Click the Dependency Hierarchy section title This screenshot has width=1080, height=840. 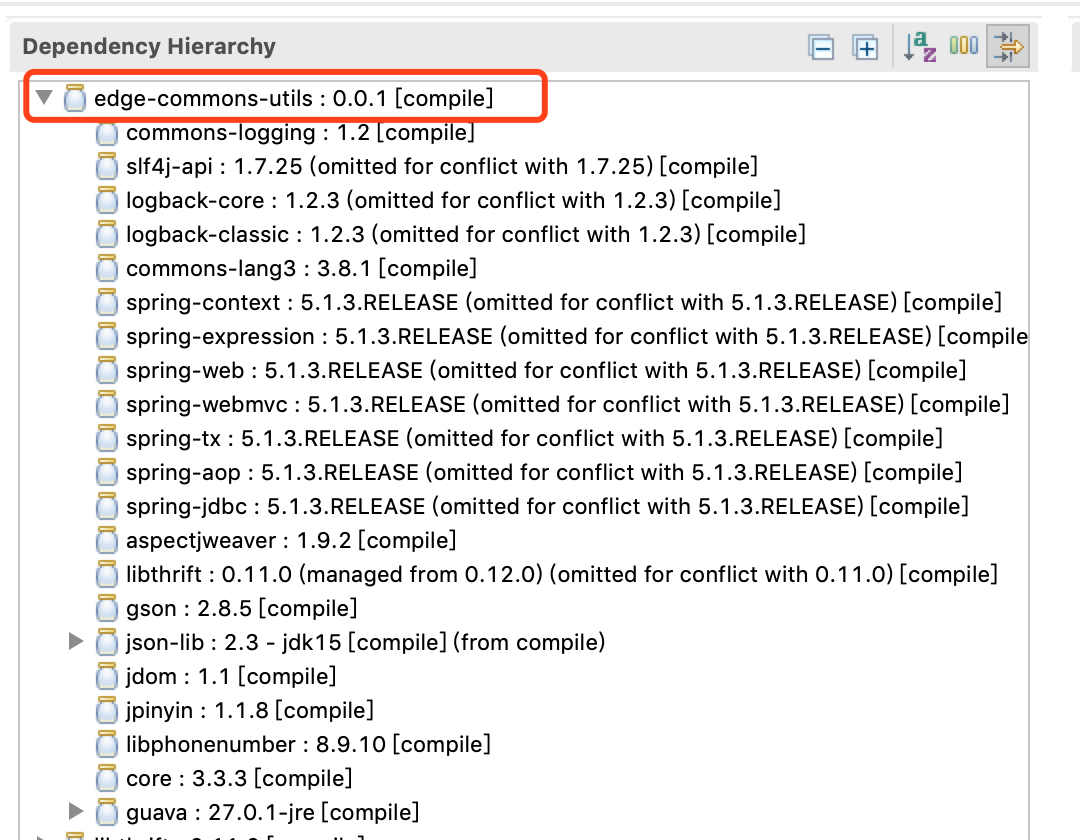pos(149,46)
